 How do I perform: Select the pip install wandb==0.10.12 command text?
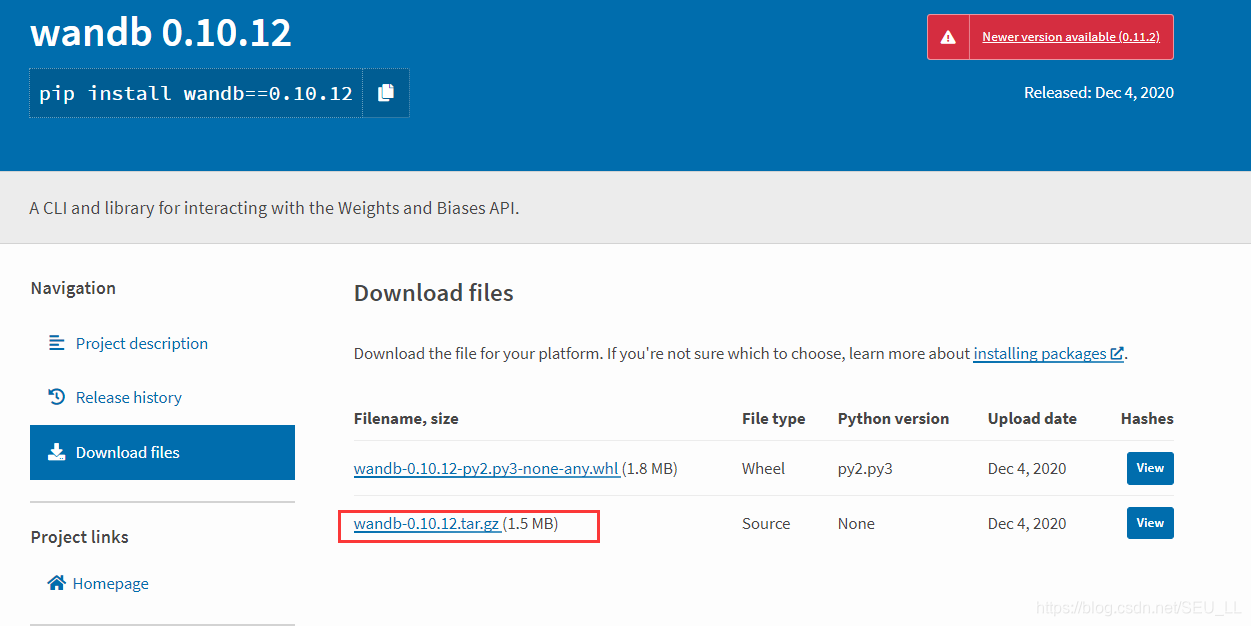click(196, 93)
